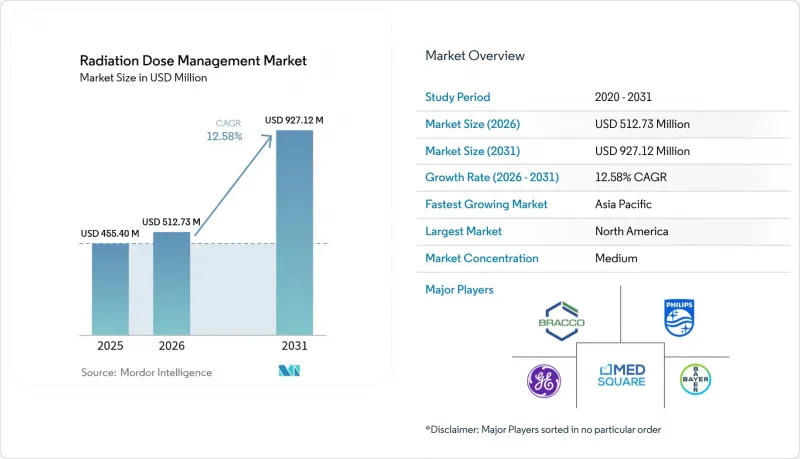This screenshot has width=800, height=459.
Task: Click the Bayer cross logo
Action: tap(695, 379)
